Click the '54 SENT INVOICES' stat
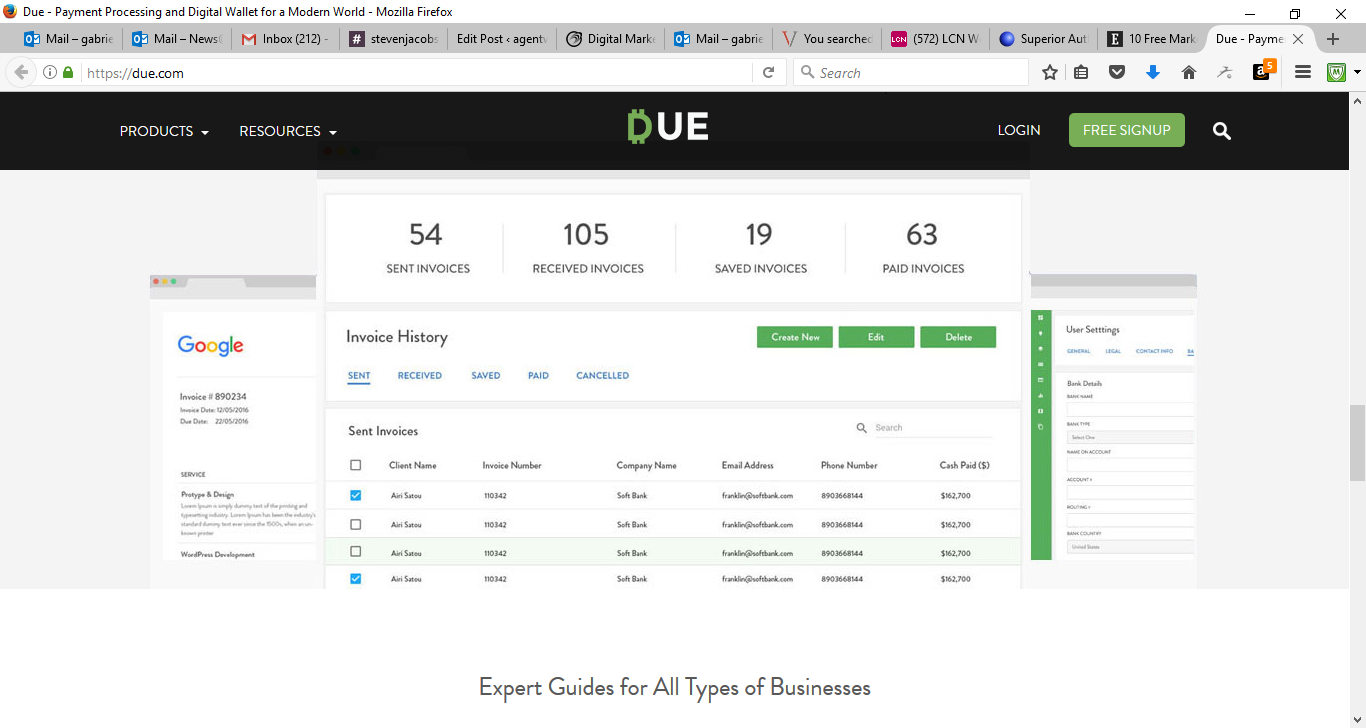 pos(427,248)
